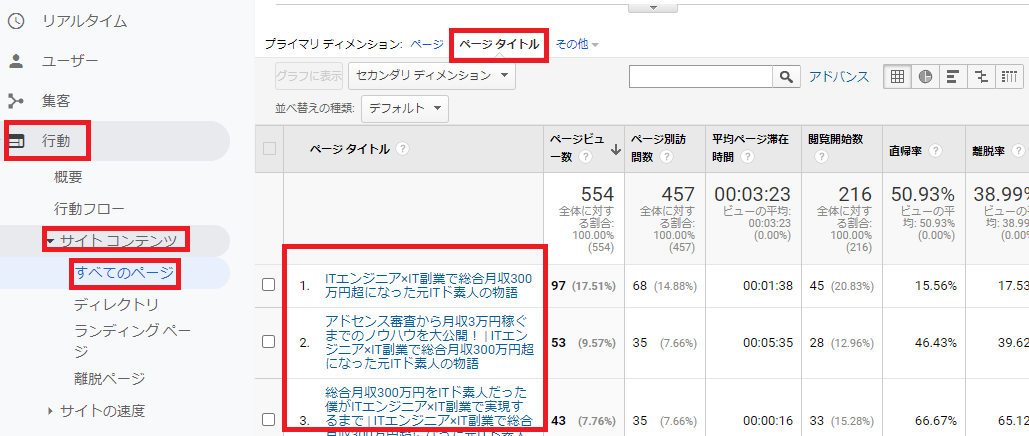Switch to pie chart view icon
The width and height of the screenshot is (1029, 436).
pos(925,76)
